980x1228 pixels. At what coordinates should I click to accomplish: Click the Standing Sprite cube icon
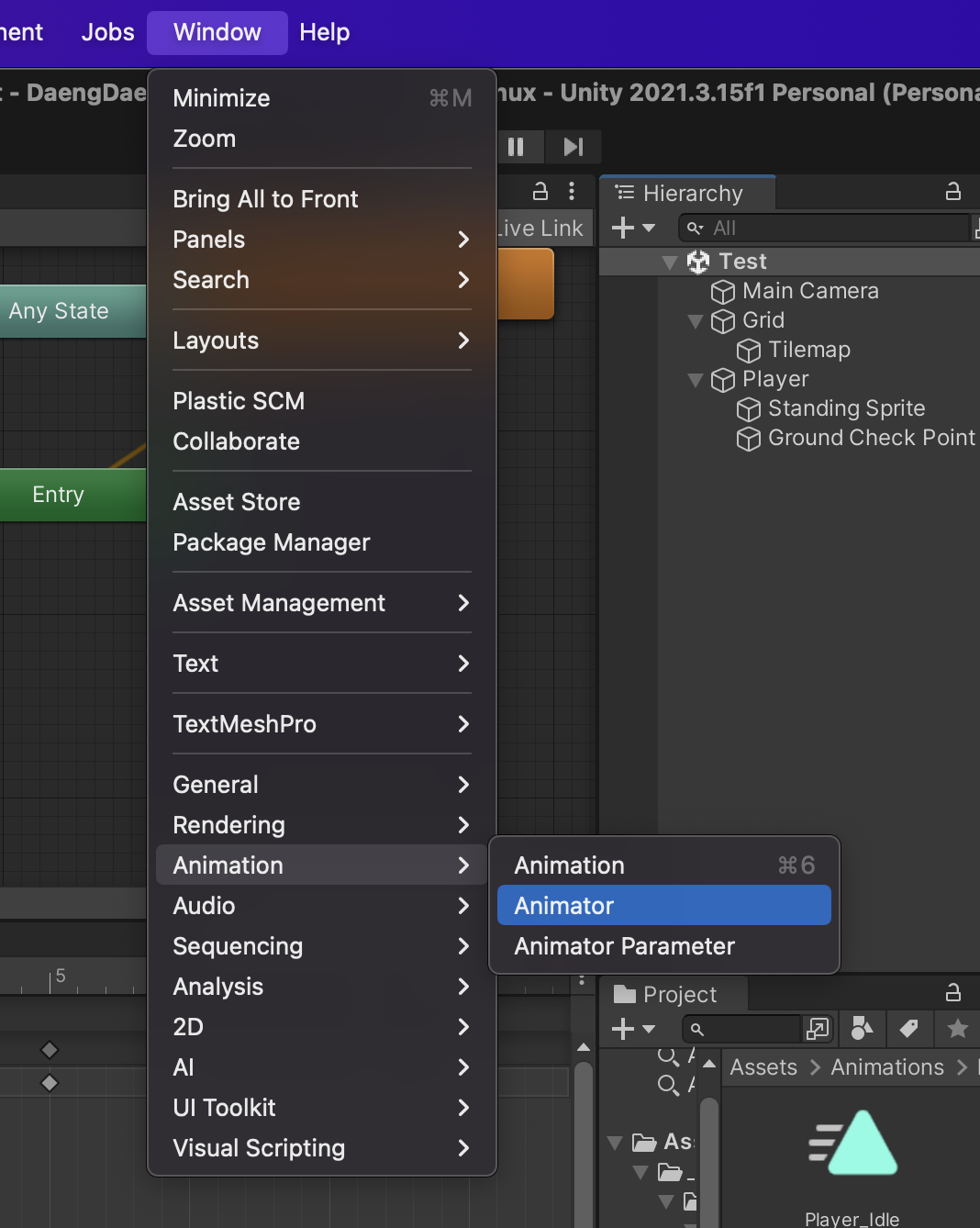(x=749, y=409)
